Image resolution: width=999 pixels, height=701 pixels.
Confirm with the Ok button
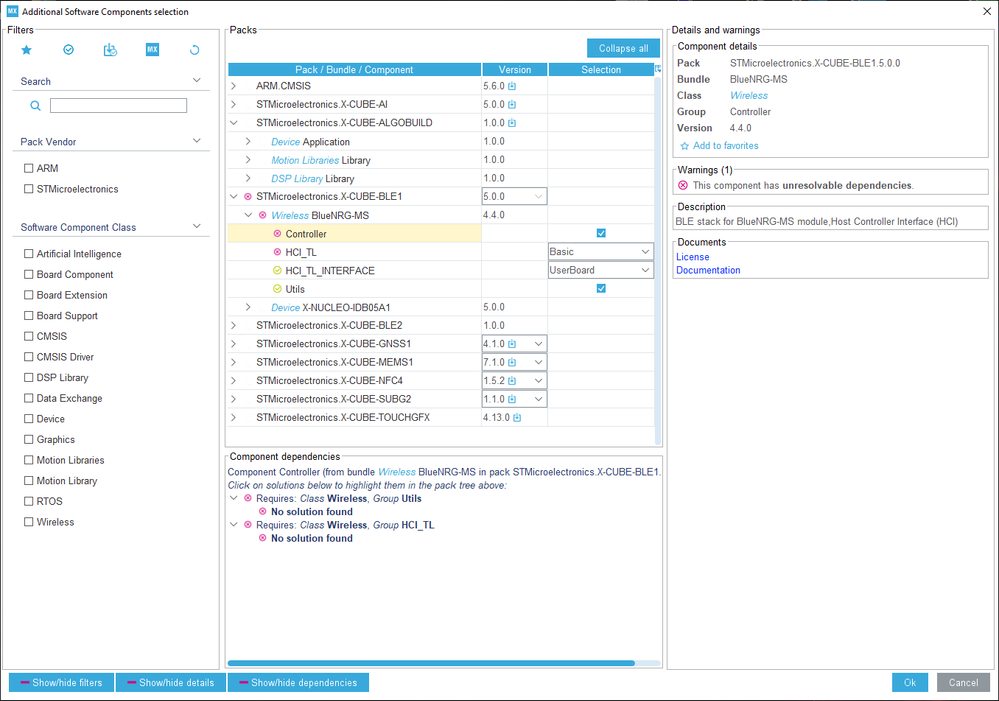tap(910, 683)
